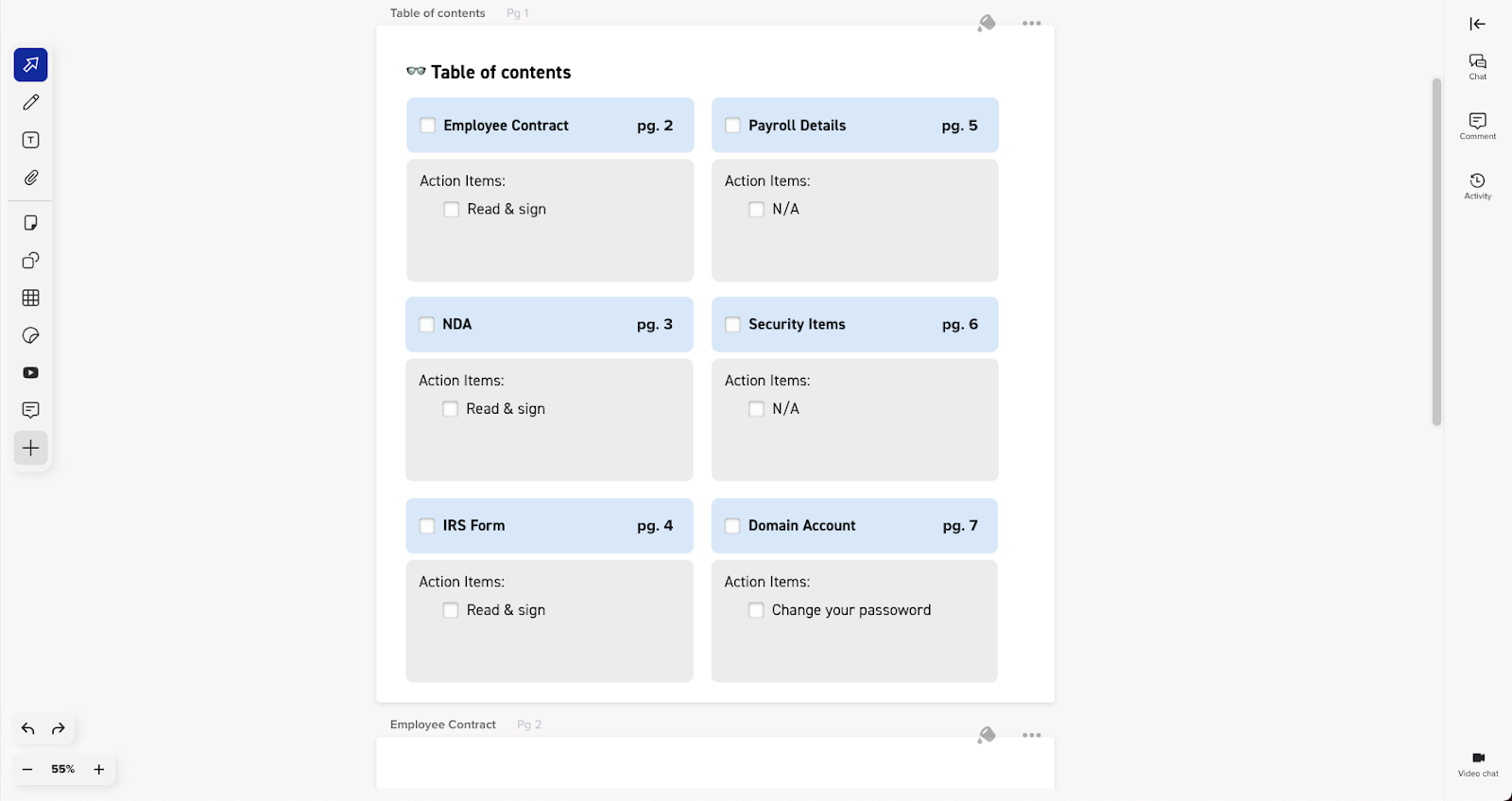Select the pencil drawing tool
This screenshot has width=1512, height=801.
coord(31,102)
